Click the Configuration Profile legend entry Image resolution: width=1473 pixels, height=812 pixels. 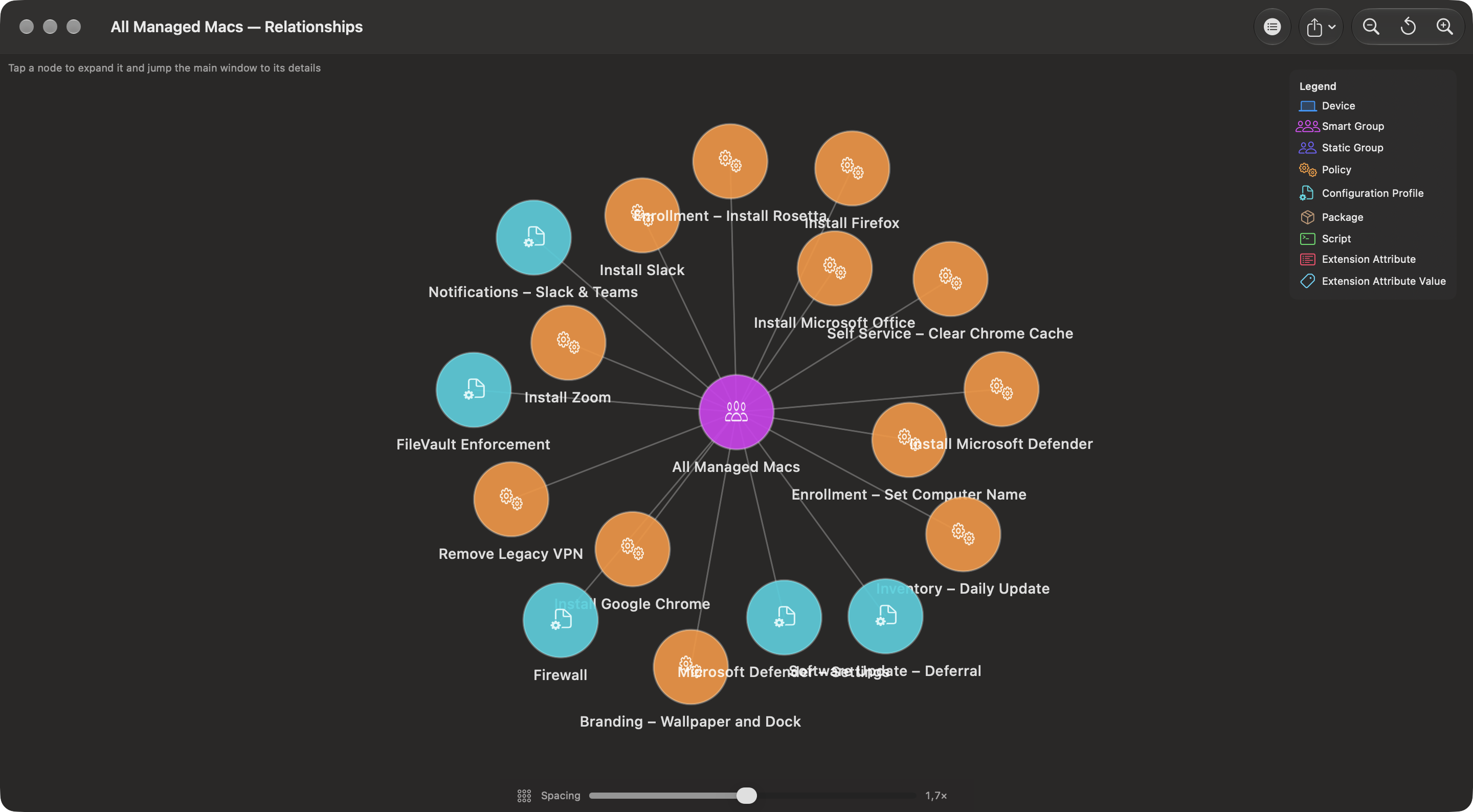coord(1362,193)
